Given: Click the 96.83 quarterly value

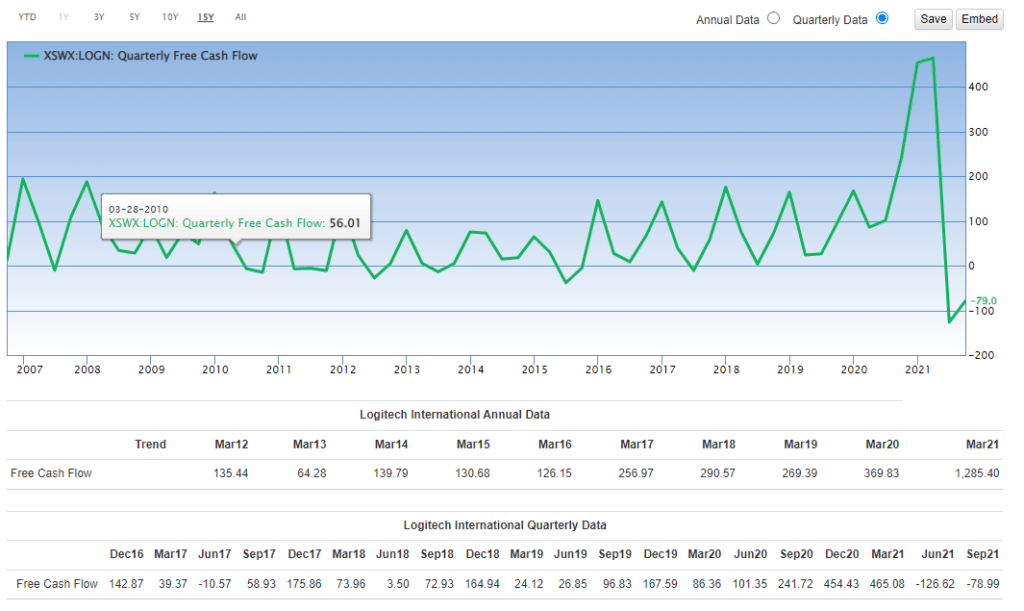Looking at the screenshot, I should tap(617, 584).
